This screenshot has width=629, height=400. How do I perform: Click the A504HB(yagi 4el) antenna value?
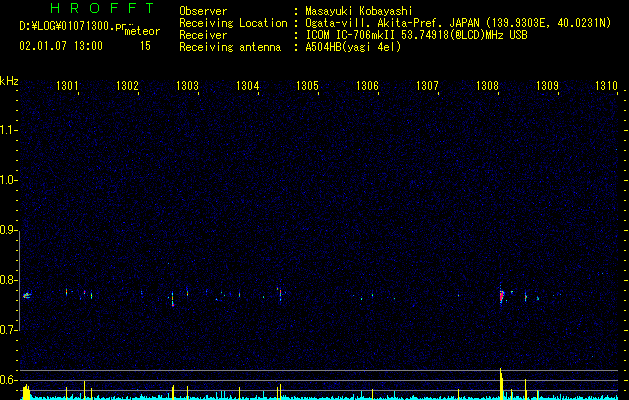tap(353, 47)
